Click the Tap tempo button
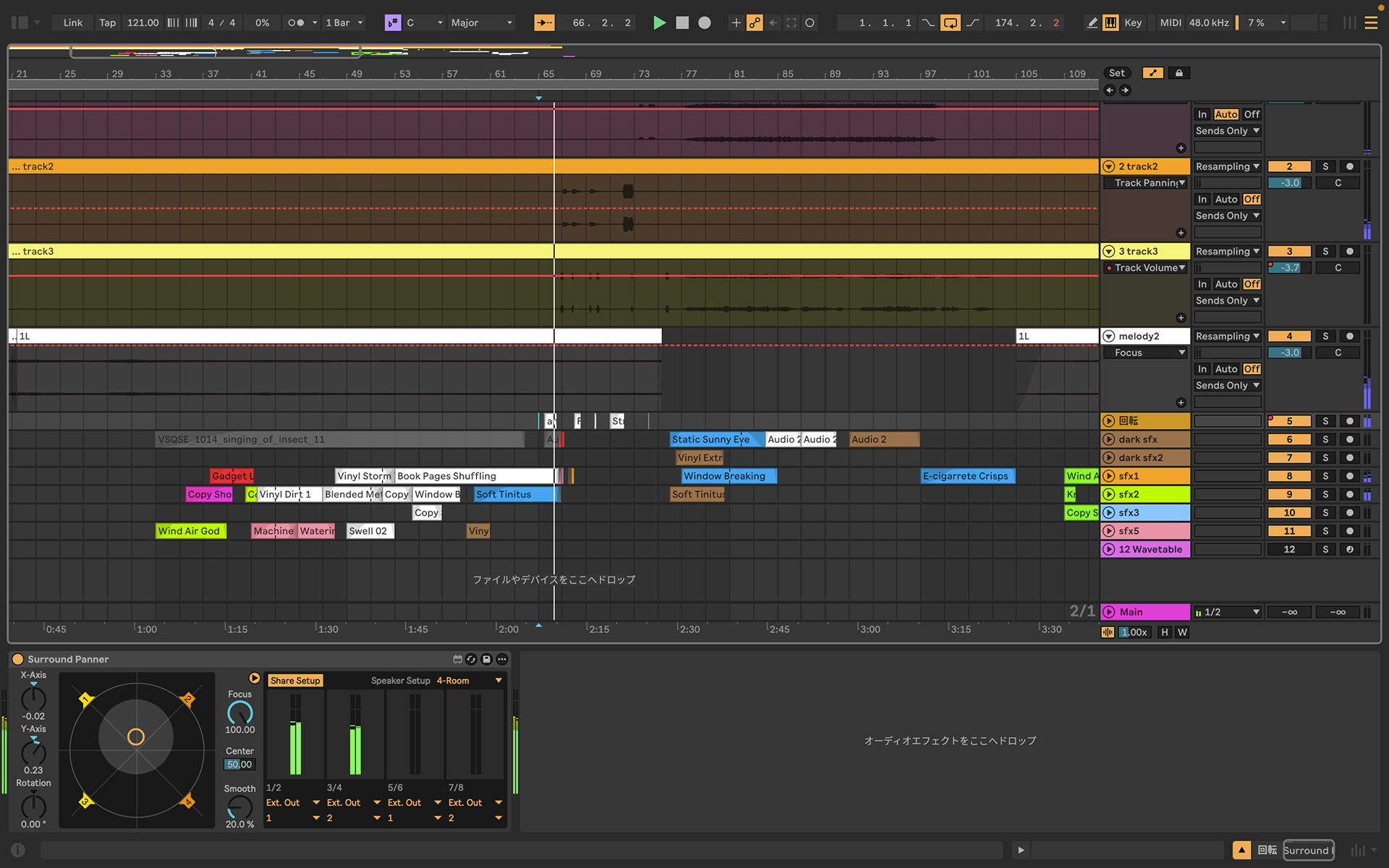 (107, 22)
